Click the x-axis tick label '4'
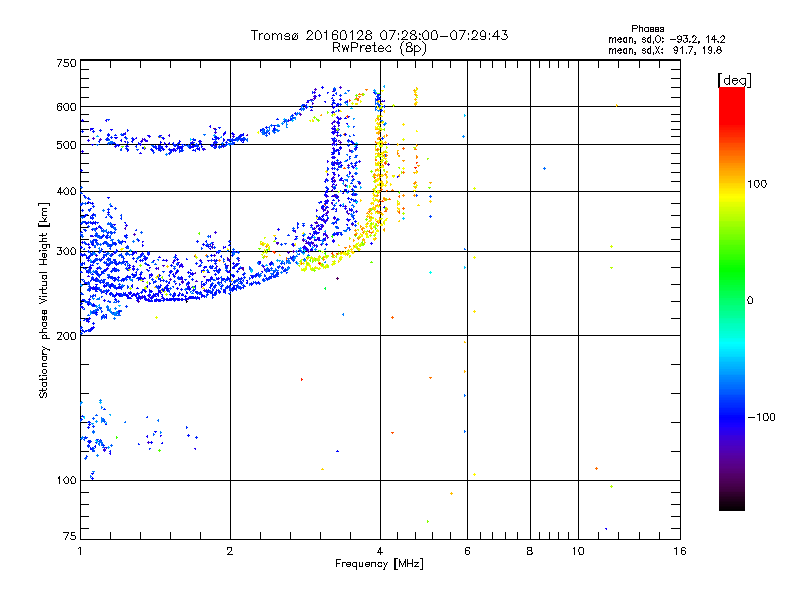Image resolution: width=800 pixels, height=600 pixels. click(x=380, y=552)
